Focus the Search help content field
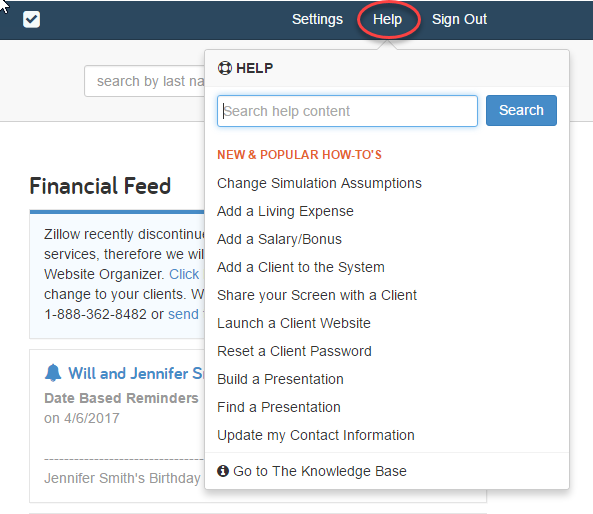Screen dimensions: 593x514 tap(347, 111)
